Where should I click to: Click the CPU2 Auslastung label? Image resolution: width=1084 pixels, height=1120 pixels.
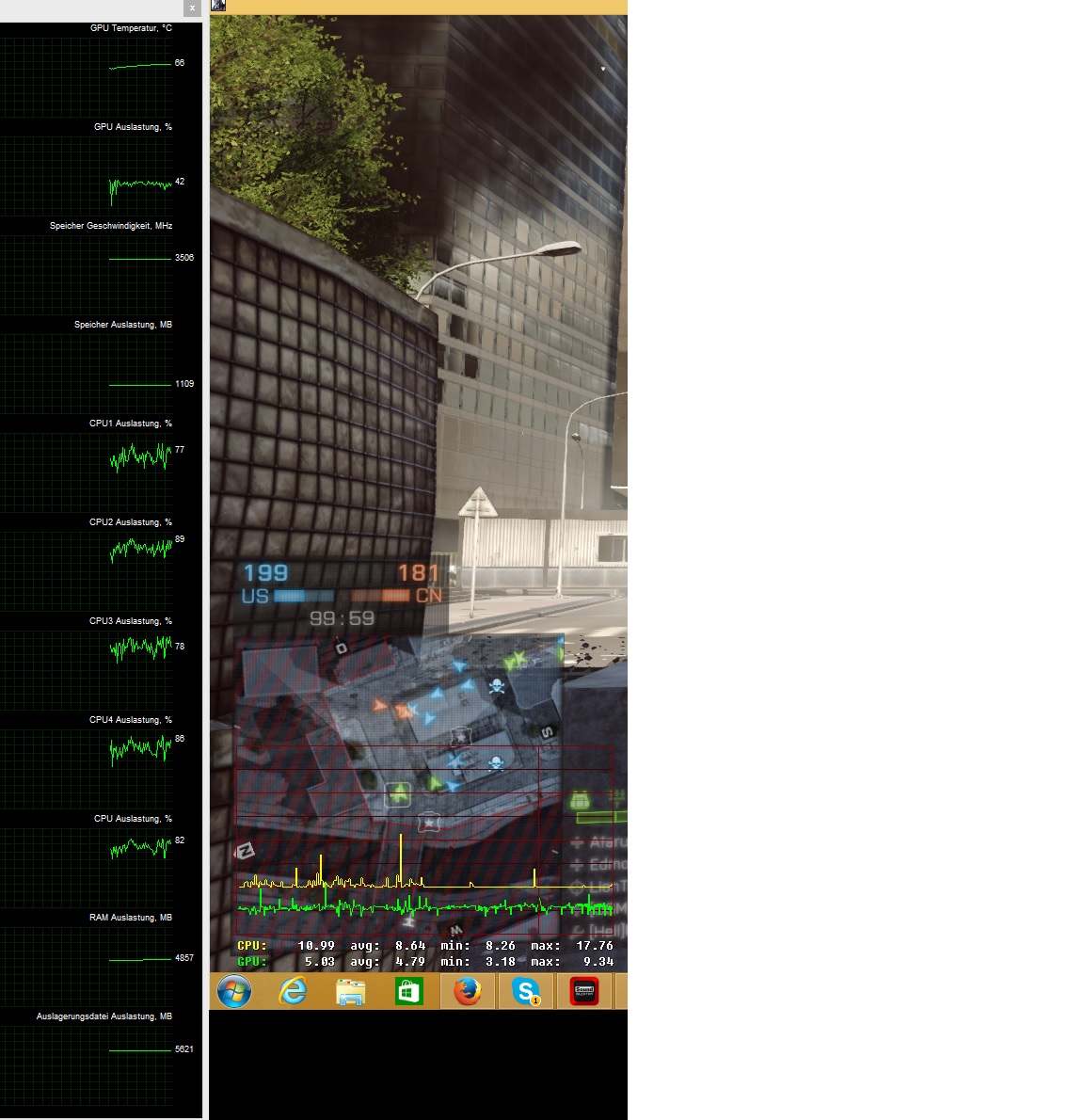click(x=131, y=522)
